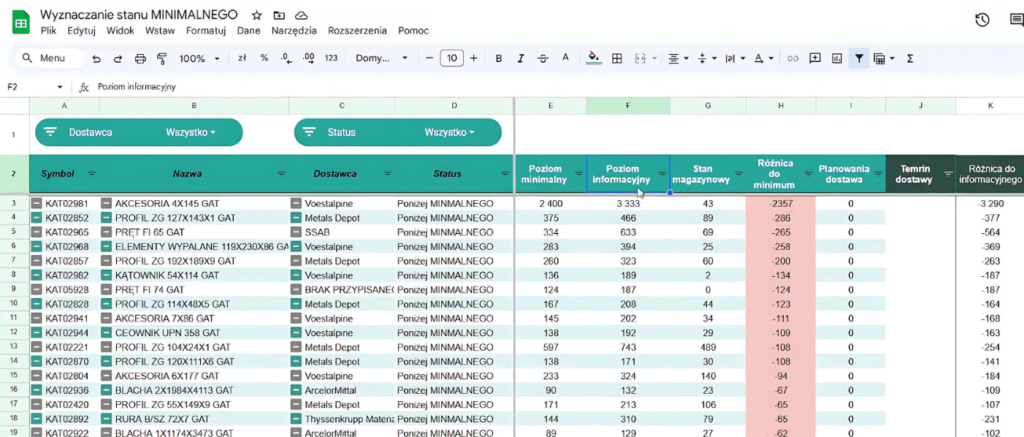This screenshot has height=437, width=1024.
Task: Increase font size with plus button
Action: coord(474,59)
